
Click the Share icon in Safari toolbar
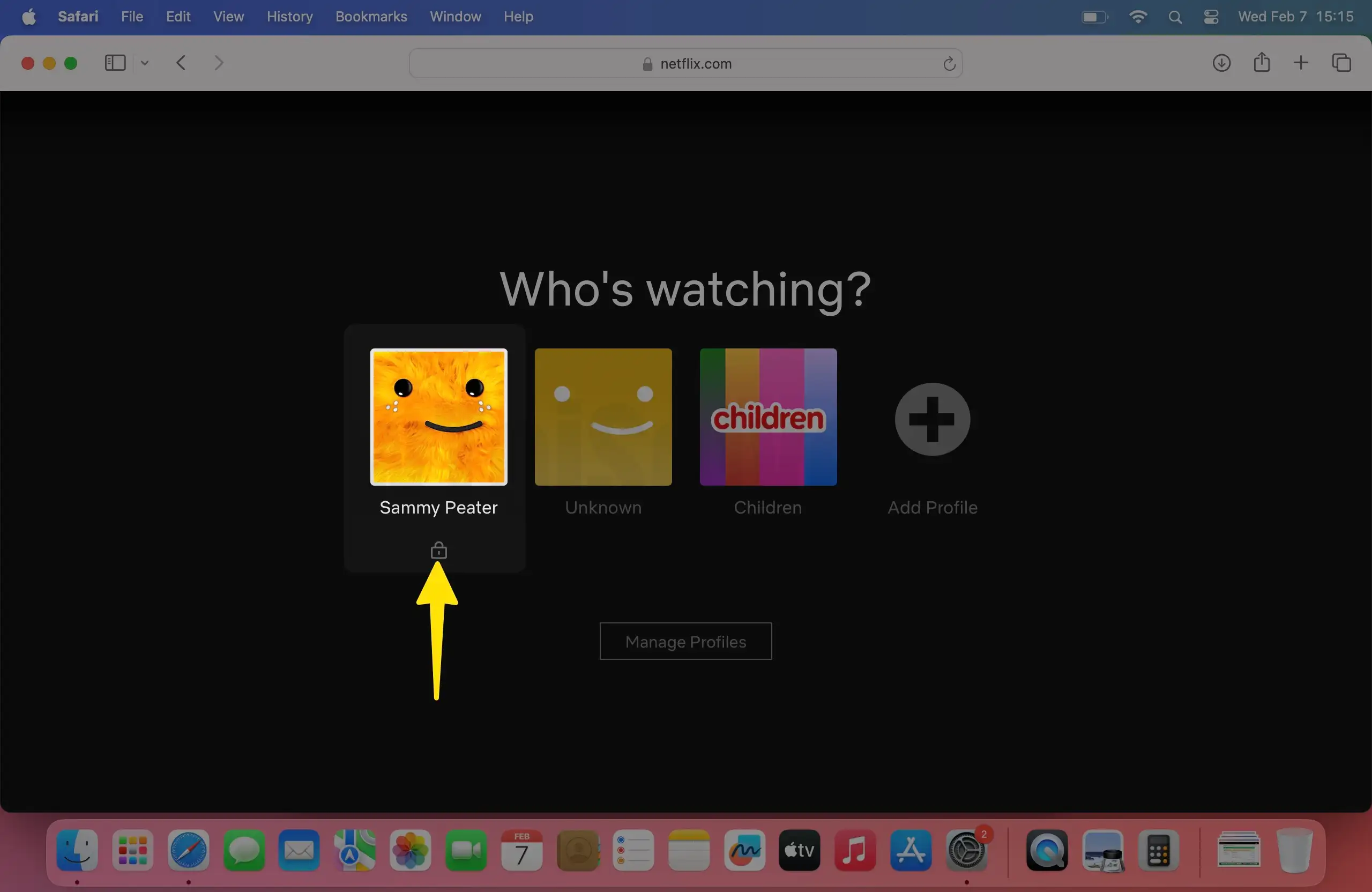[x=1261, y=62]
